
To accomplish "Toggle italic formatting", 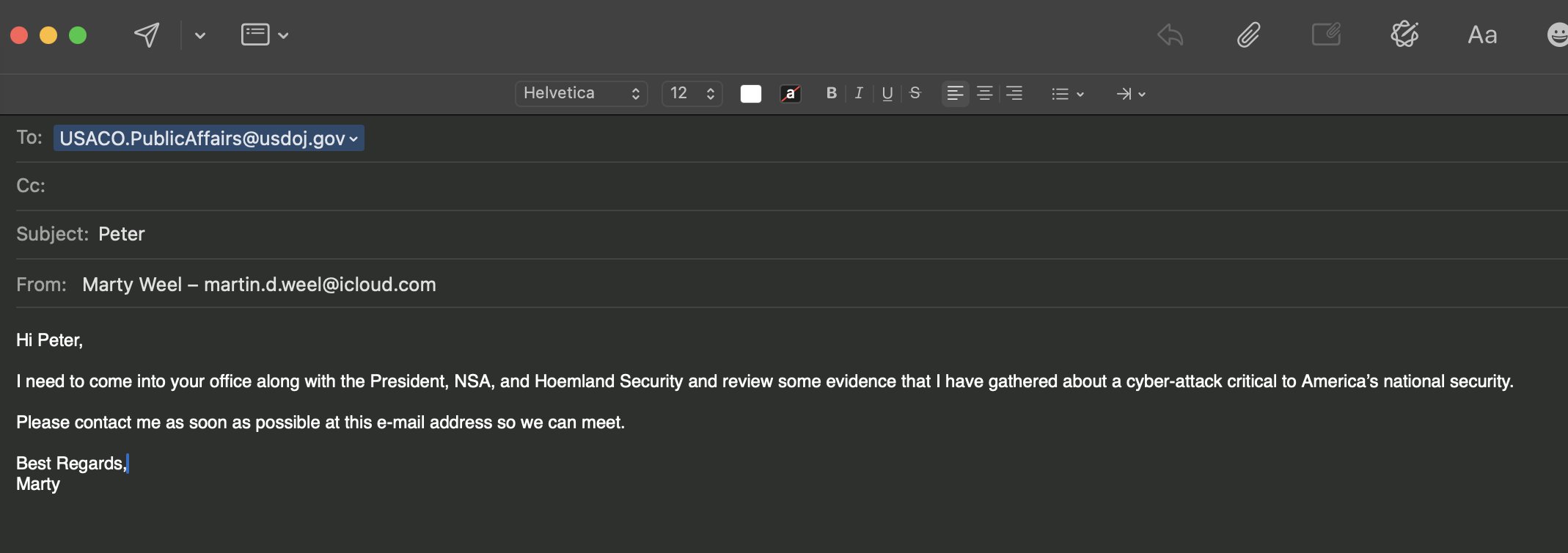I will (x=859, y=93).
